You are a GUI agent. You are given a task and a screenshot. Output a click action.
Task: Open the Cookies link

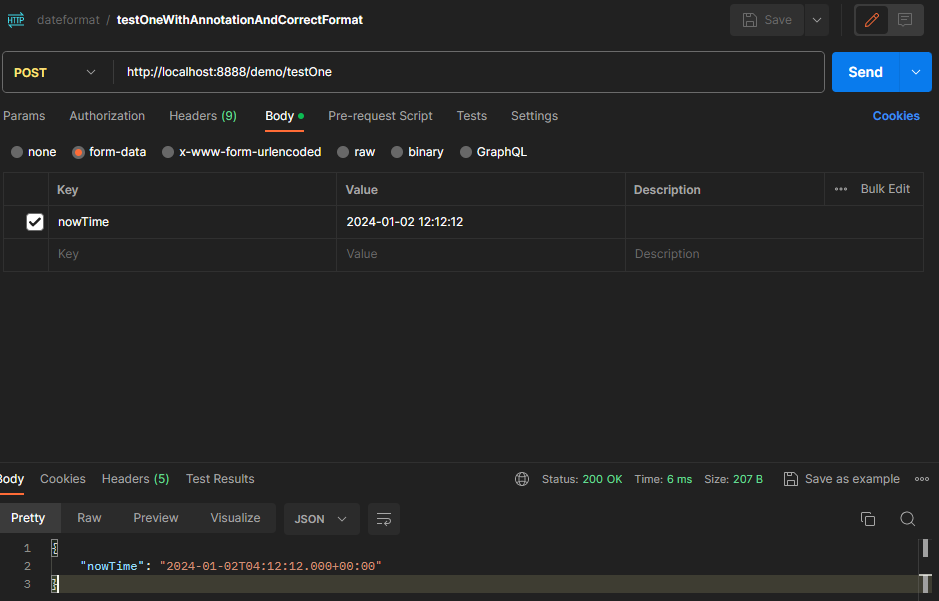(895, 116)
